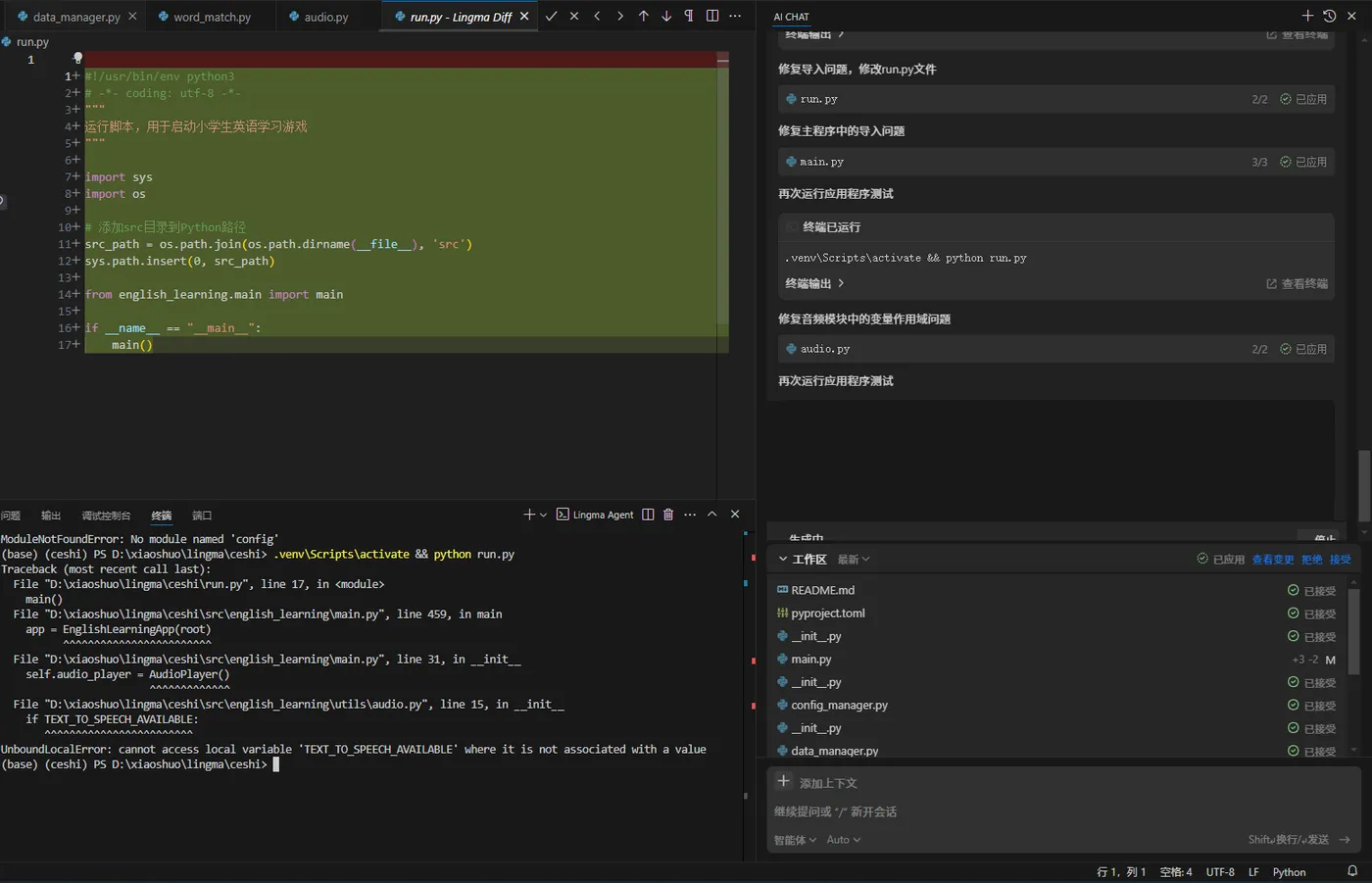Screen dimensions: 1372x883
Task: Change the Python language mode
Action: tap(1289, 872)
